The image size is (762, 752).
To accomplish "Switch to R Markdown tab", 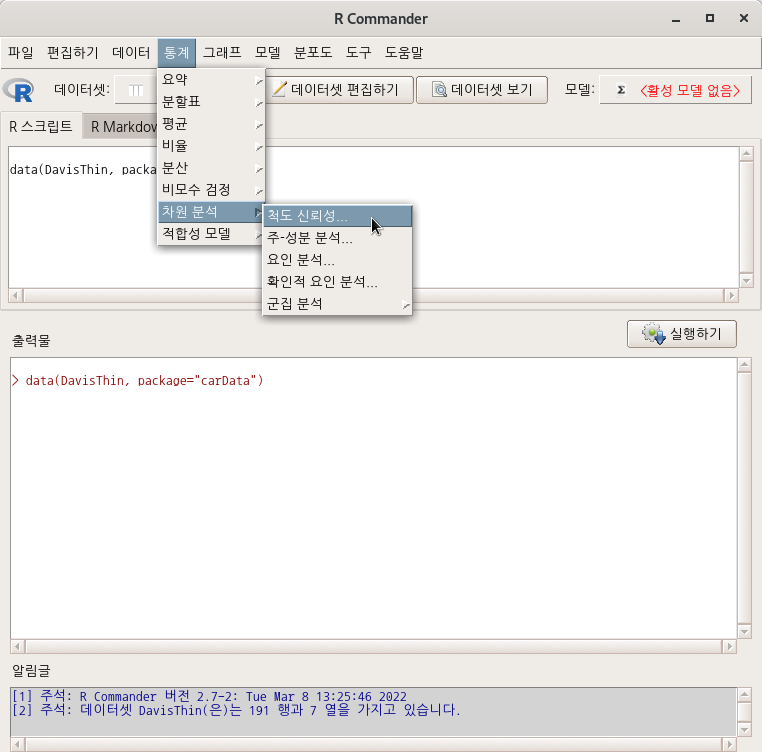I will pyautogui.click(x=121, y=127).
